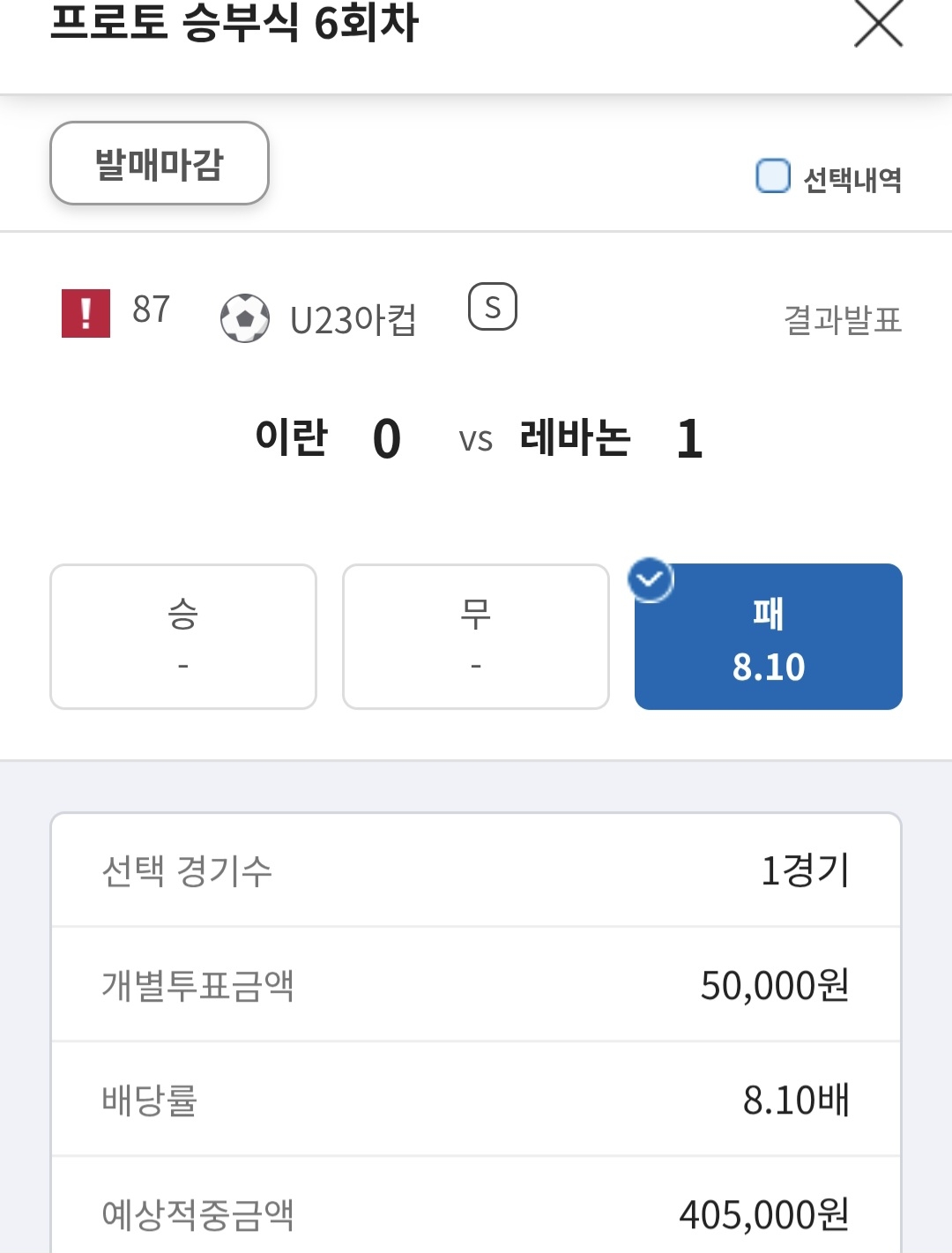The width and height of the screenshot is (952, 1253).
Task: Click the 405,000원 예상적중금액 value
Action: point(763,1214)
